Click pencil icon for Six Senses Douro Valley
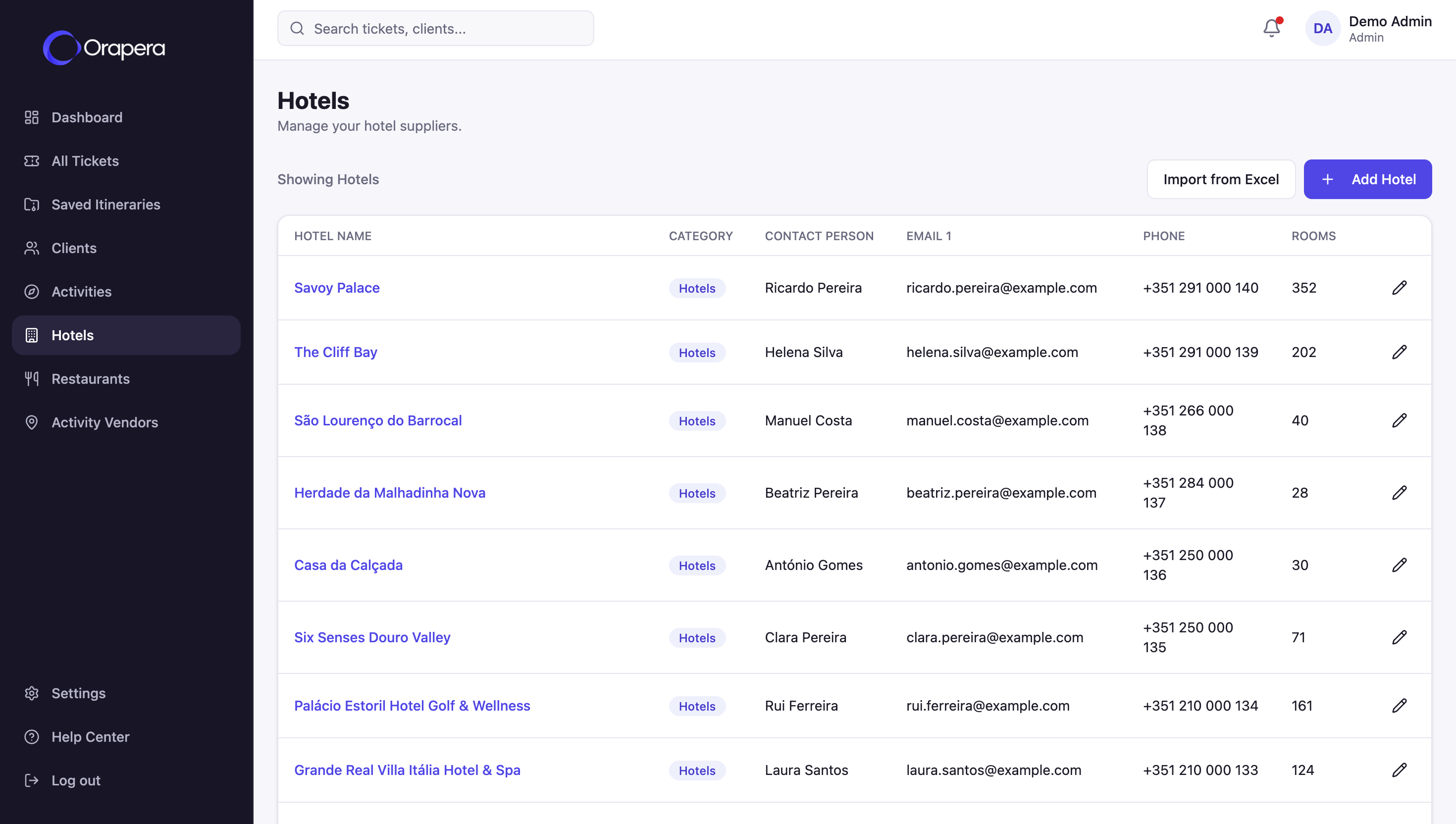 pos(1399,637)
